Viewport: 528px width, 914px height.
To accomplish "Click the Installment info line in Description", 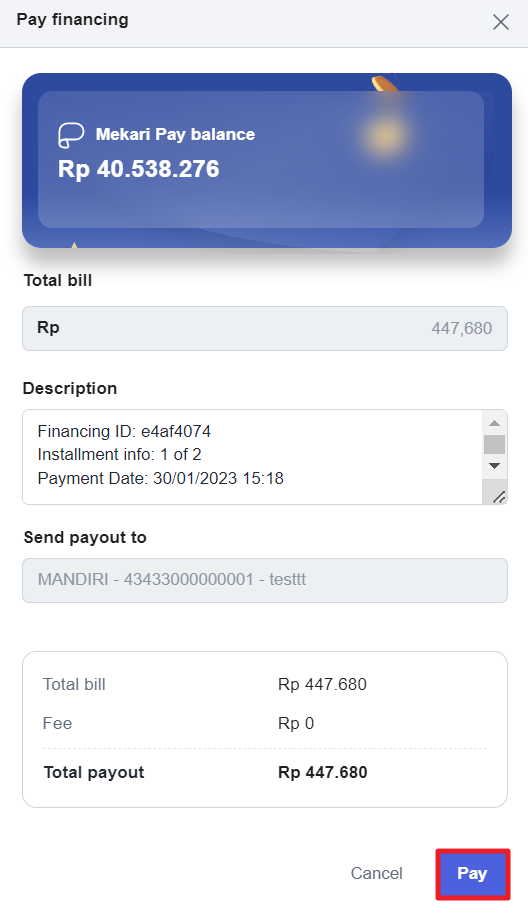I will (x=119, y=455).
